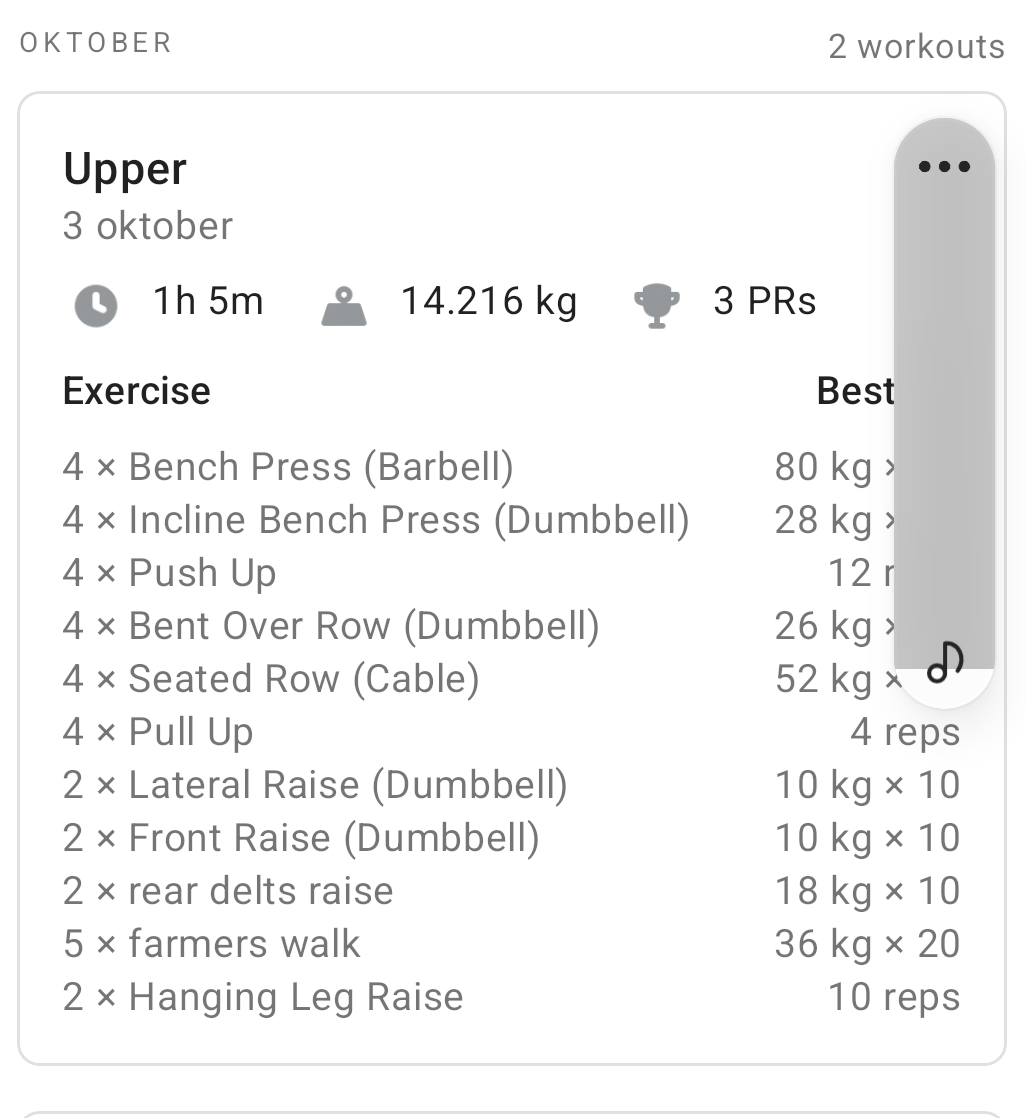The image size is (1026, 1118).
Task: Tap the Pull Up exercise
Action: pyautogui.click(x=158, y=732)
